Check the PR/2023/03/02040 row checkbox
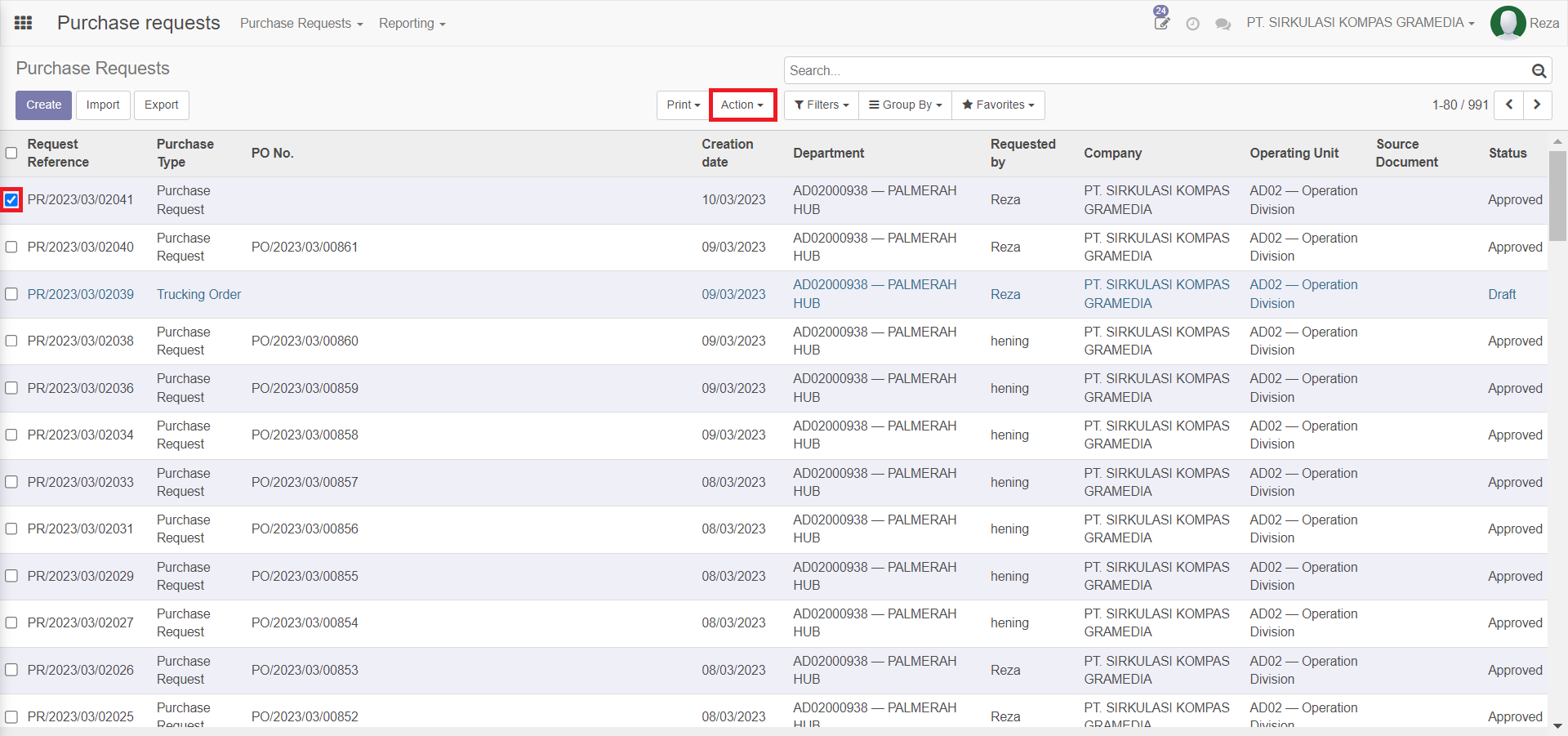 tap(11, 247)
